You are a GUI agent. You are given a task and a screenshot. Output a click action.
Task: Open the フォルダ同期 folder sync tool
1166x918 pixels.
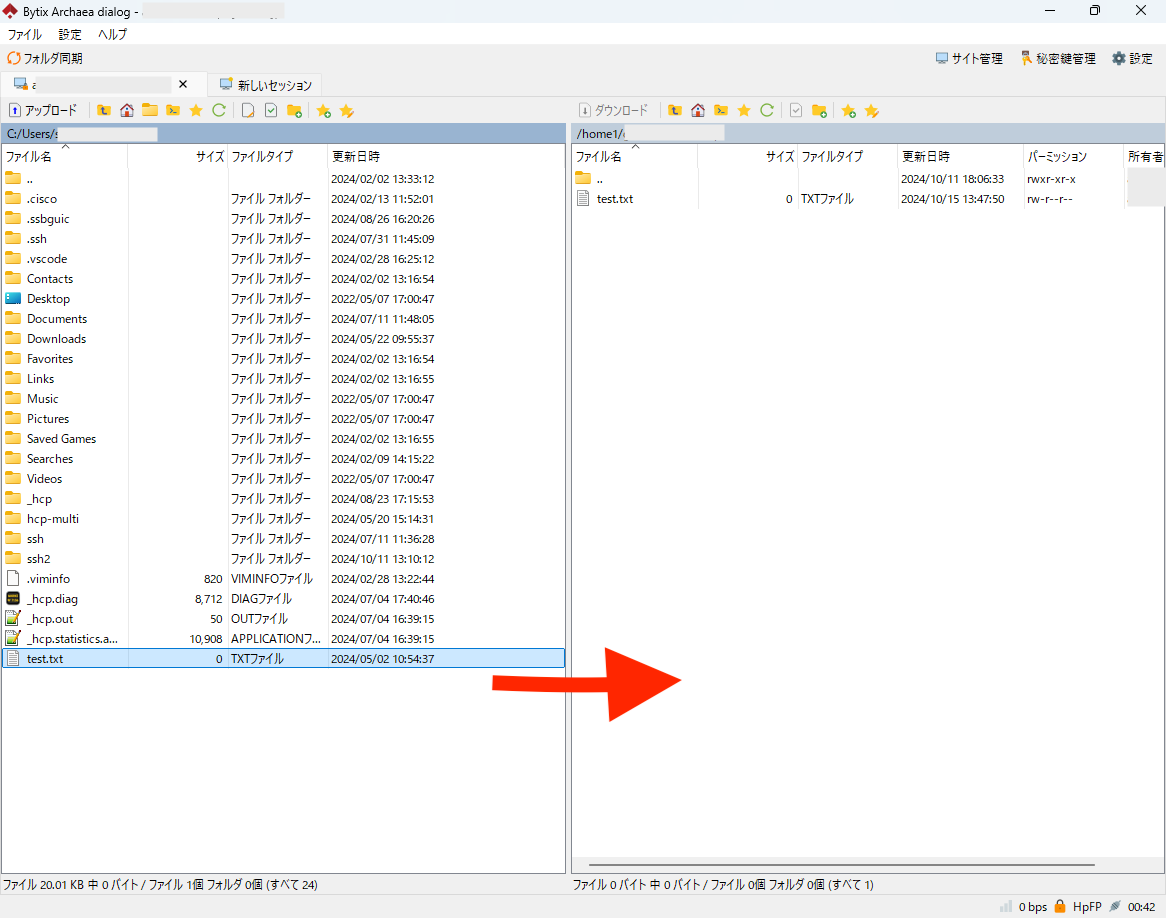pos(45,59)
